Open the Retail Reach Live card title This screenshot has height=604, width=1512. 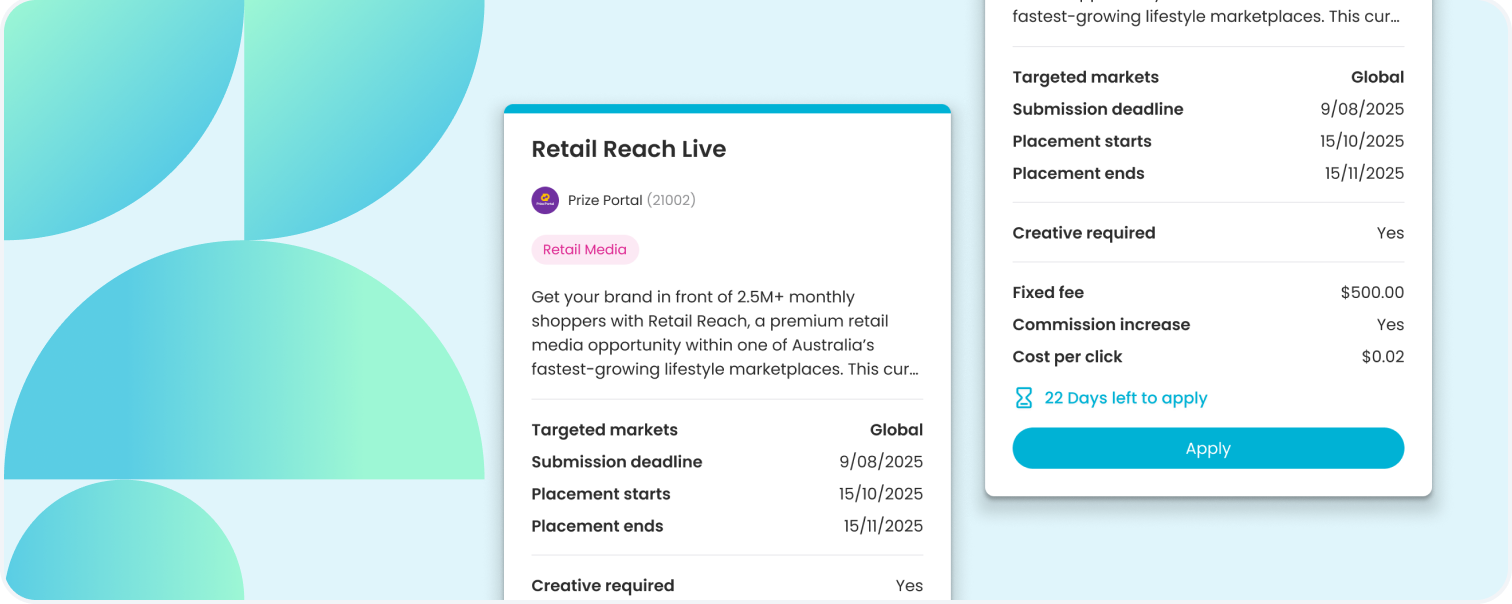(x=629, y=149)
